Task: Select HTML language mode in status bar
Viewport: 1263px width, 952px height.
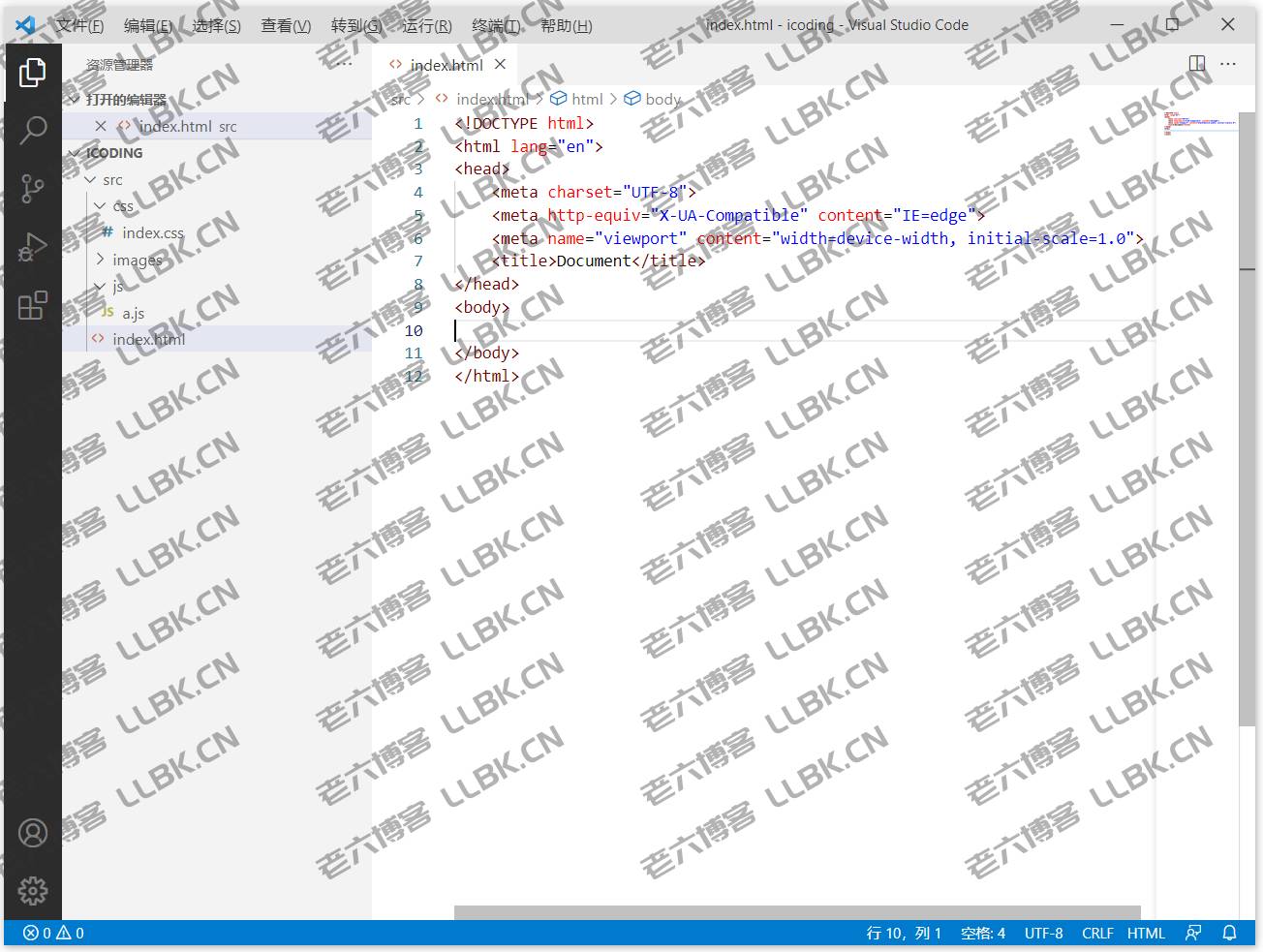Action: [x=1146, y=933]
